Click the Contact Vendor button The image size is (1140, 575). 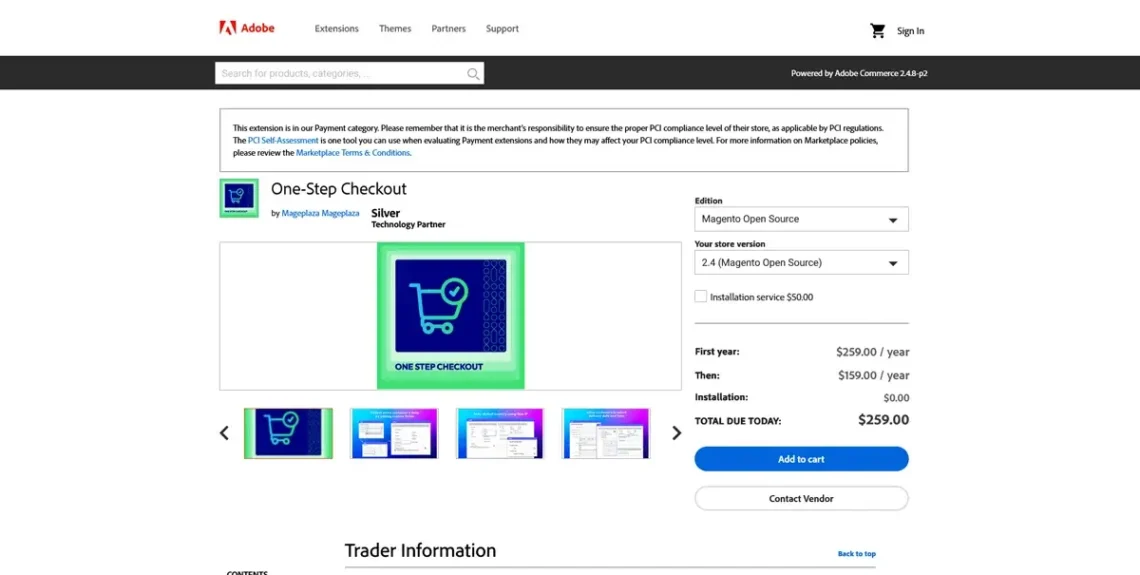pos(801,499)
